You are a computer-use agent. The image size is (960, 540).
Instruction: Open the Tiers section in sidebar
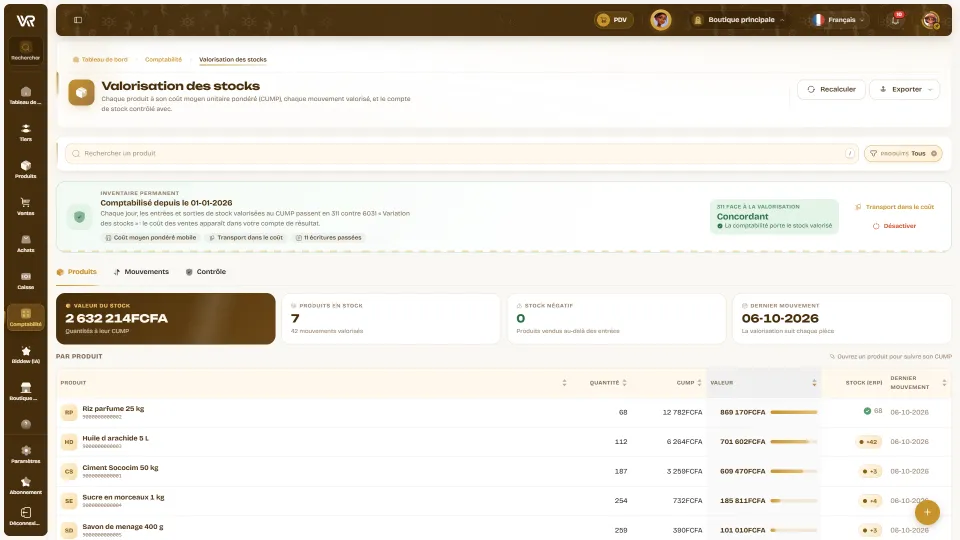[25, 132]
